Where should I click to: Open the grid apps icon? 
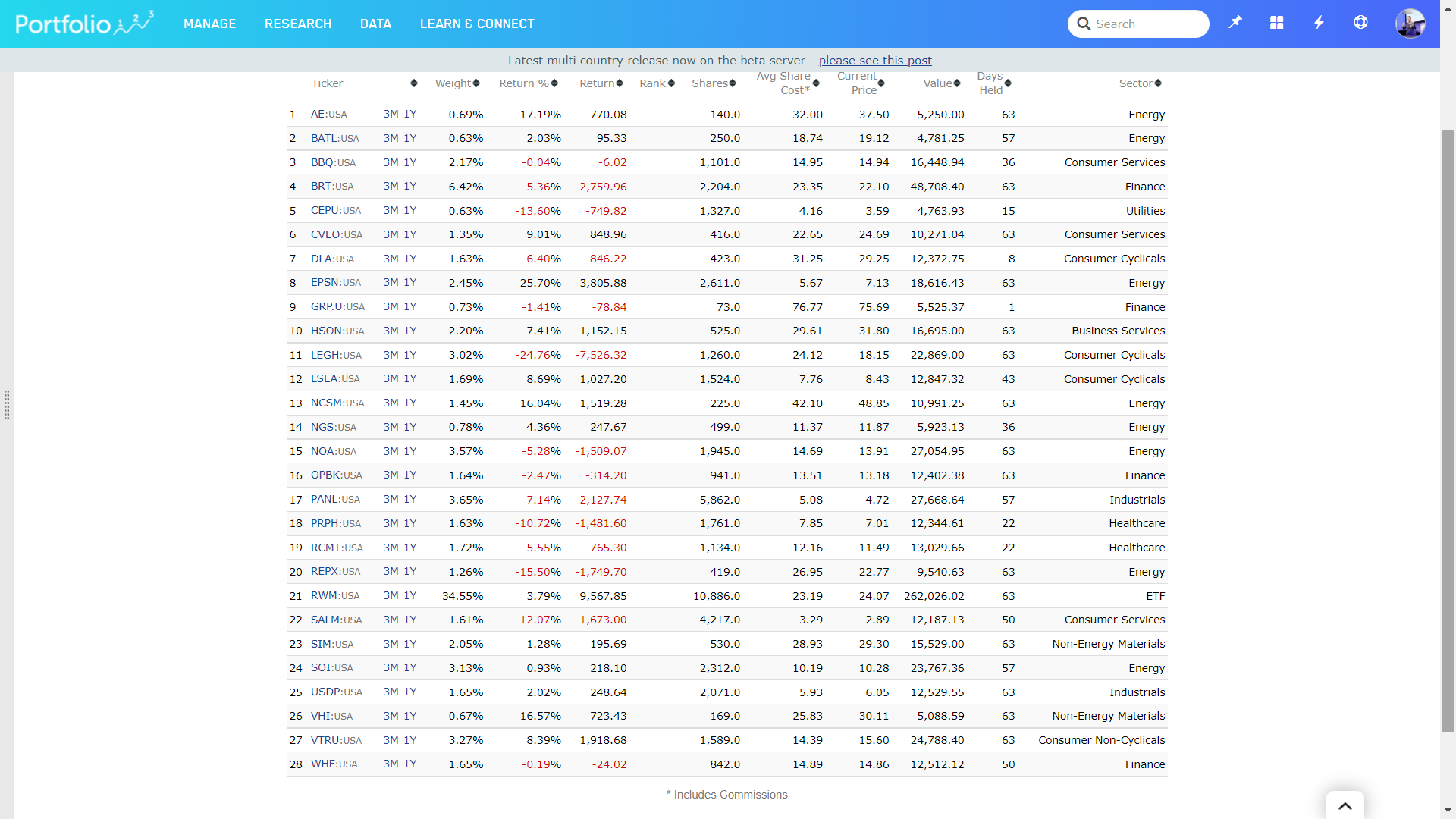point(1277,23)
